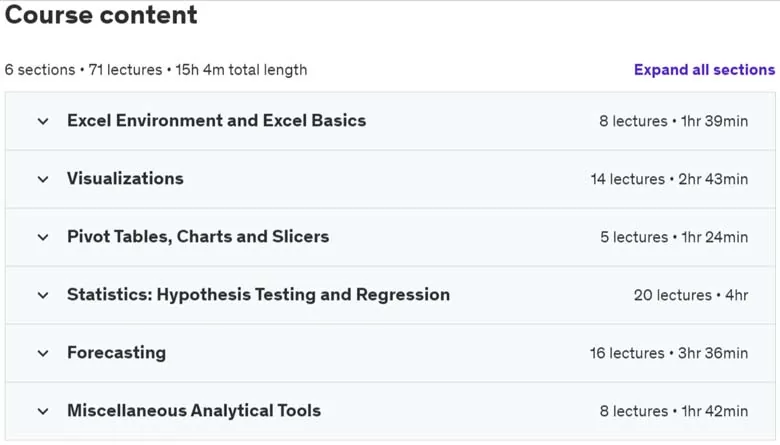Click the 8 lectures 1hr 39min label
Screen dimensions: 780x445
click(x=674, y=121)
